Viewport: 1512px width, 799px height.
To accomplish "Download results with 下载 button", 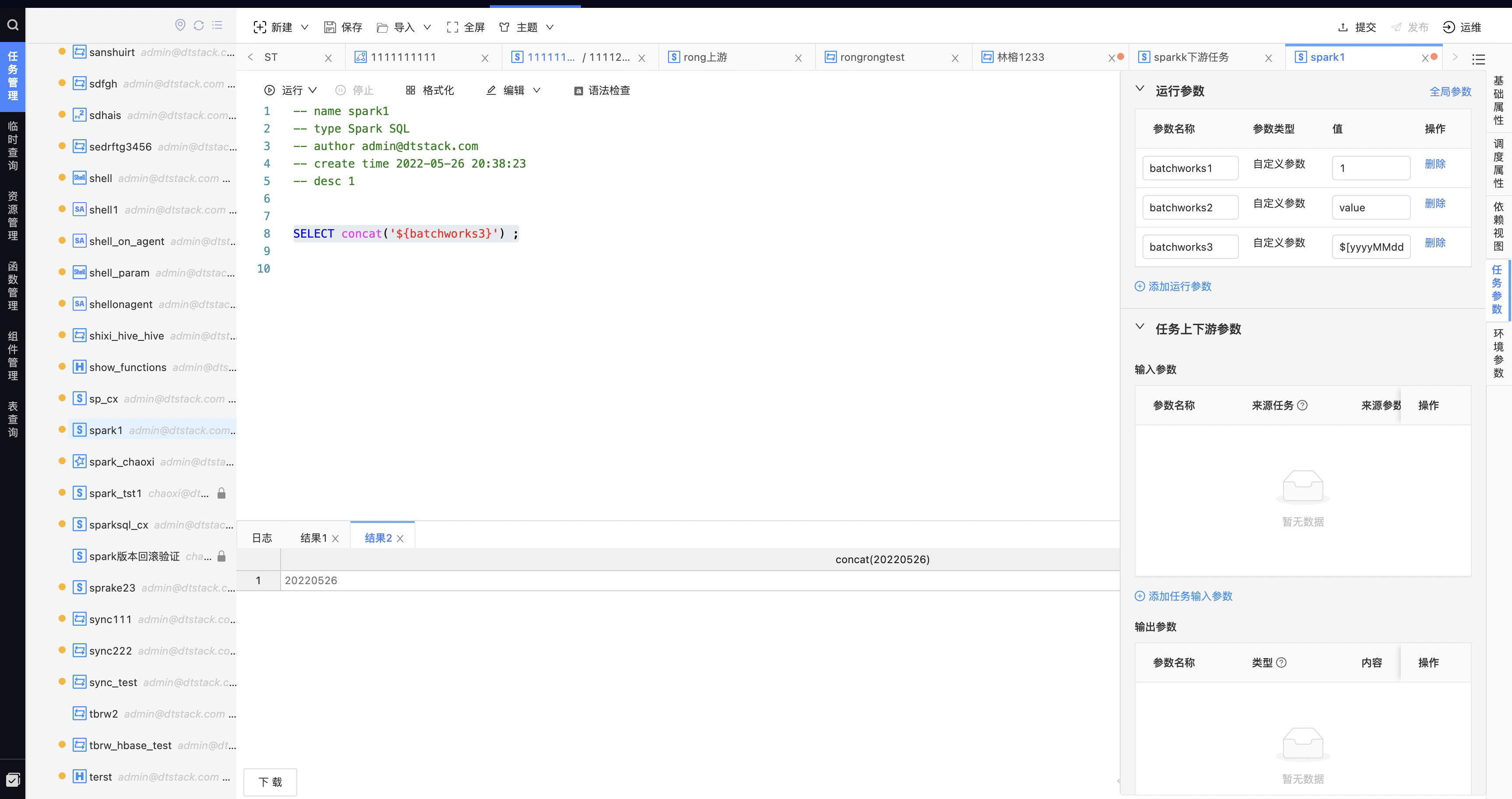I will [x=270, y=781].
